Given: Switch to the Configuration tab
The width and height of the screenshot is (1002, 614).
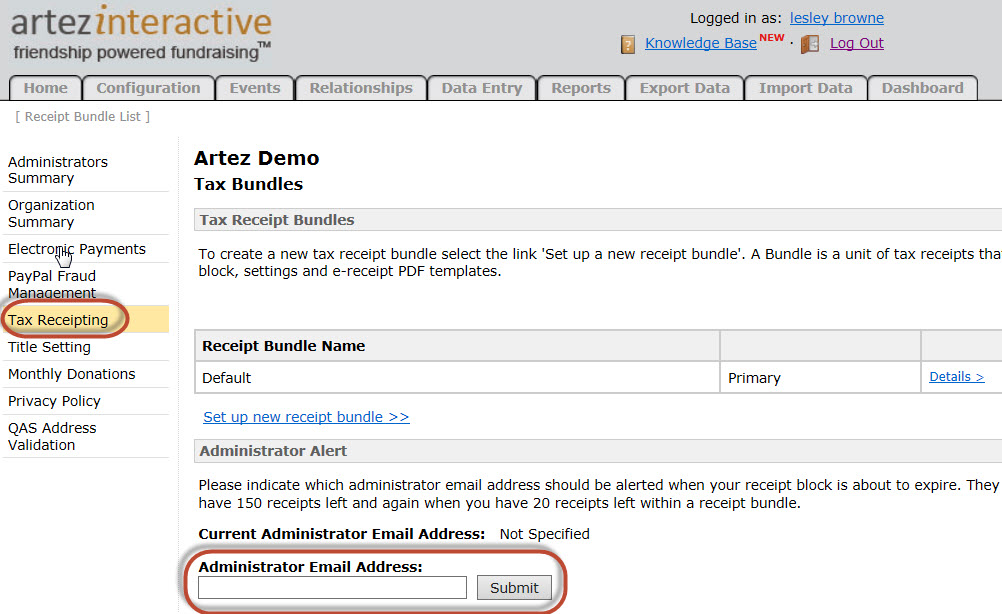Looking at the screenshot, I should point(148,88).
